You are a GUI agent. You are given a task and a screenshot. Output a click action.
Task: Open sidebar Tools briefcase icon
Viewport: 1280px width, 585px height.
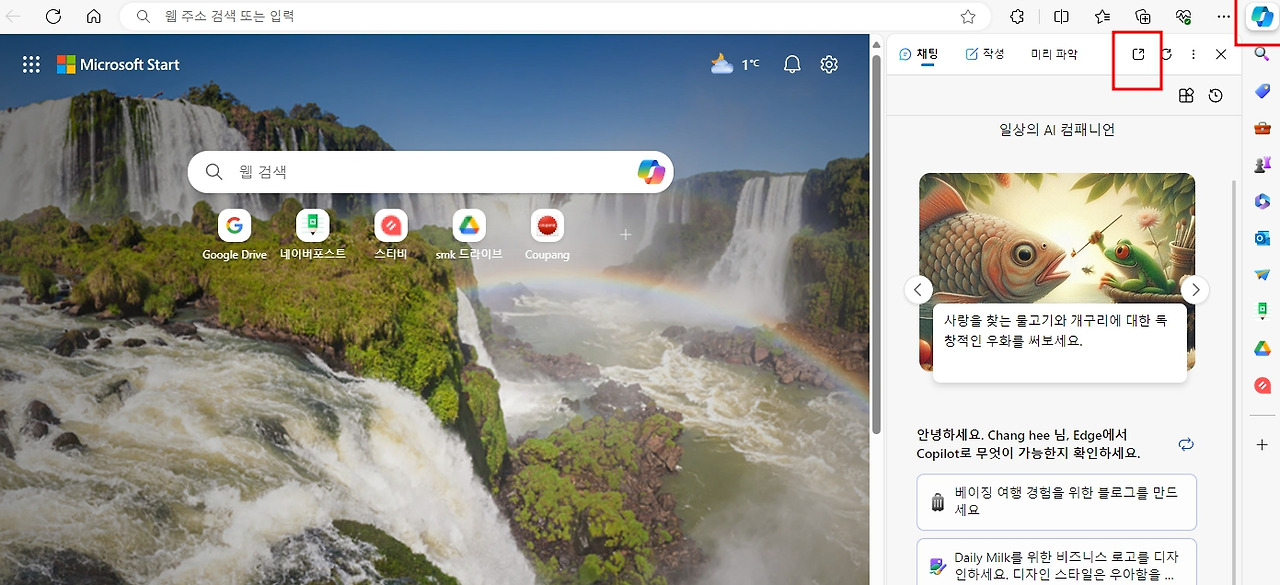1262,128
